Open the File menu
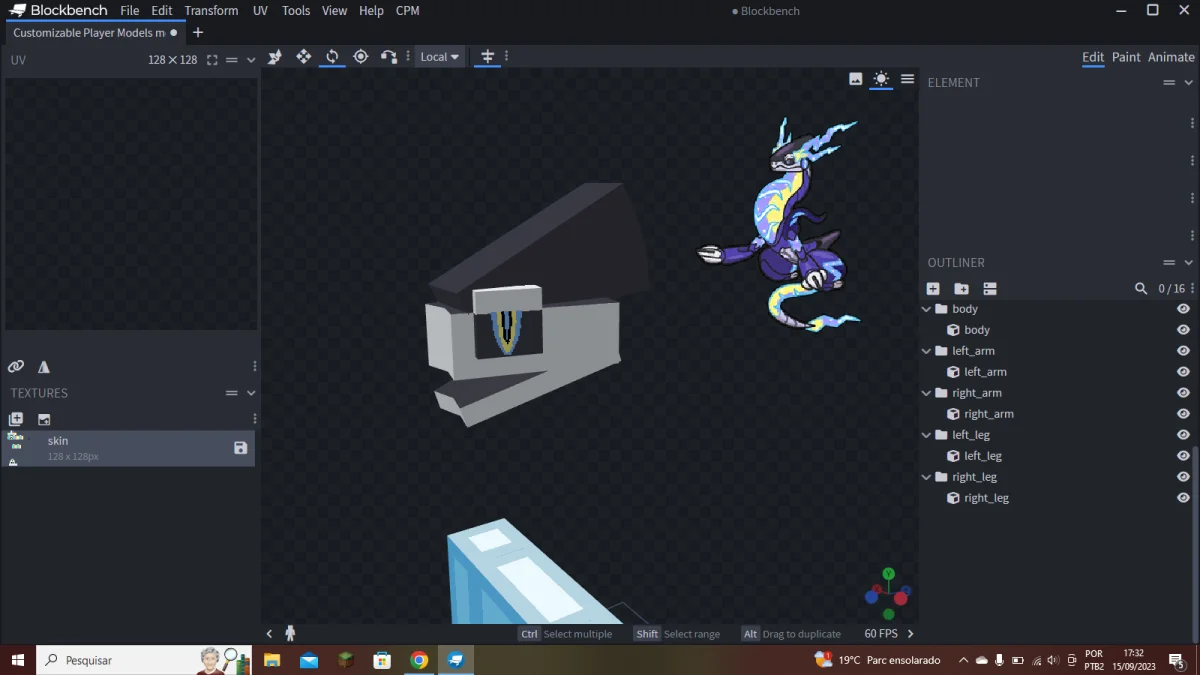This screenshot has height=675, width=1200. pyautogui.click(x=130, y=11)
